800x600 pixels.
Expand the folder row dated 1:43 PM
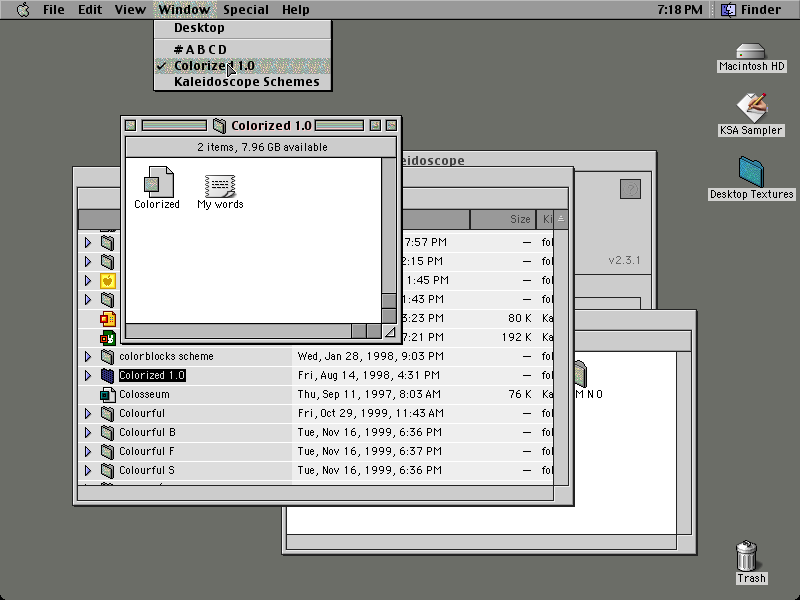(x=88, y=299)
